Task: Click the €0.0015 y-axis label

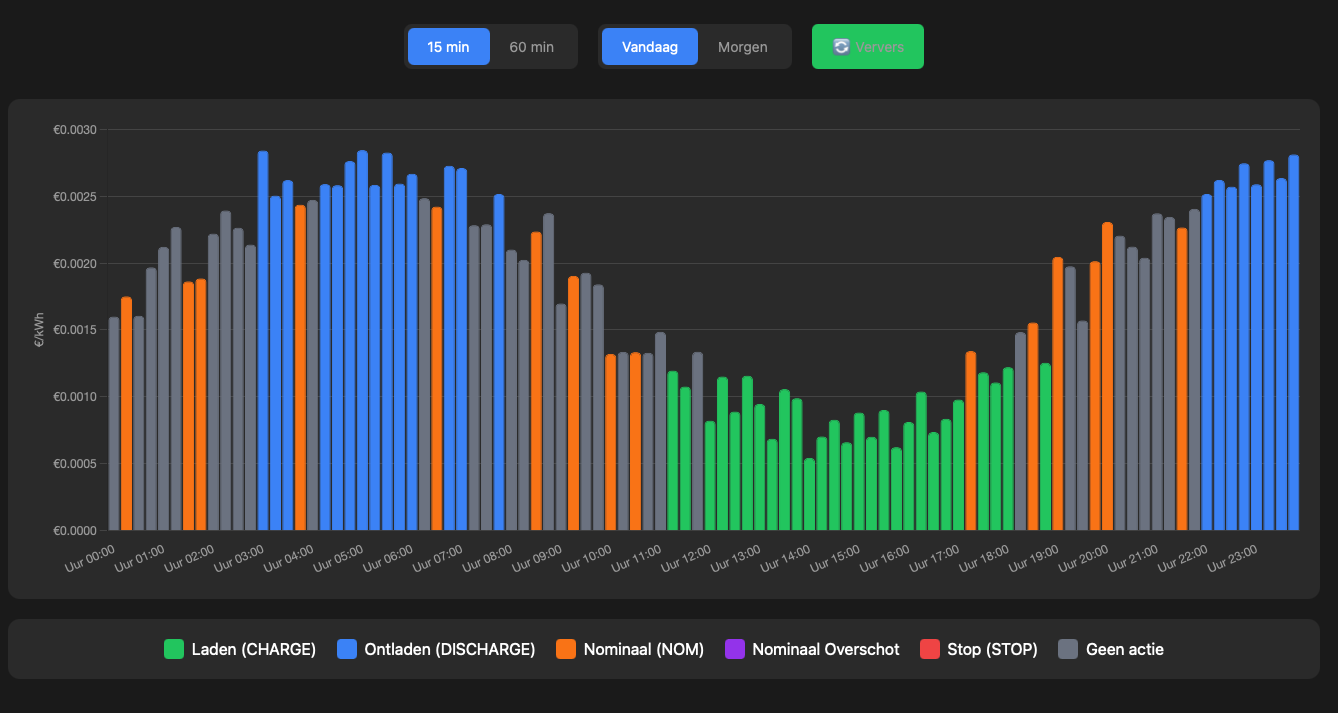Action: click(x=75, y=330)
